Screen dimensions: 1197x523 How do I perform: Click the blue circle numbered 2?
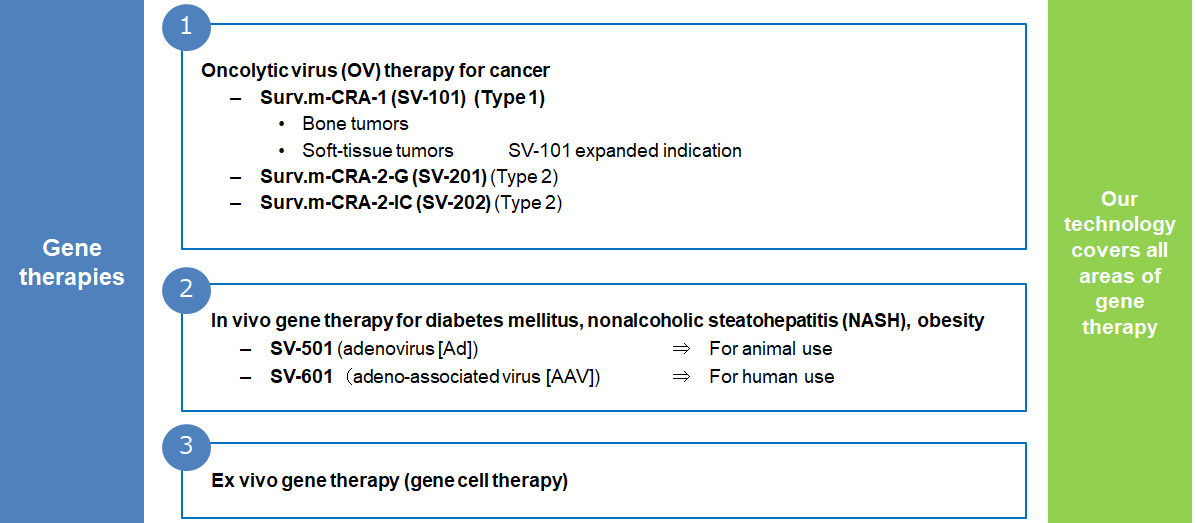pyautogui.click(x=186, y=289)
